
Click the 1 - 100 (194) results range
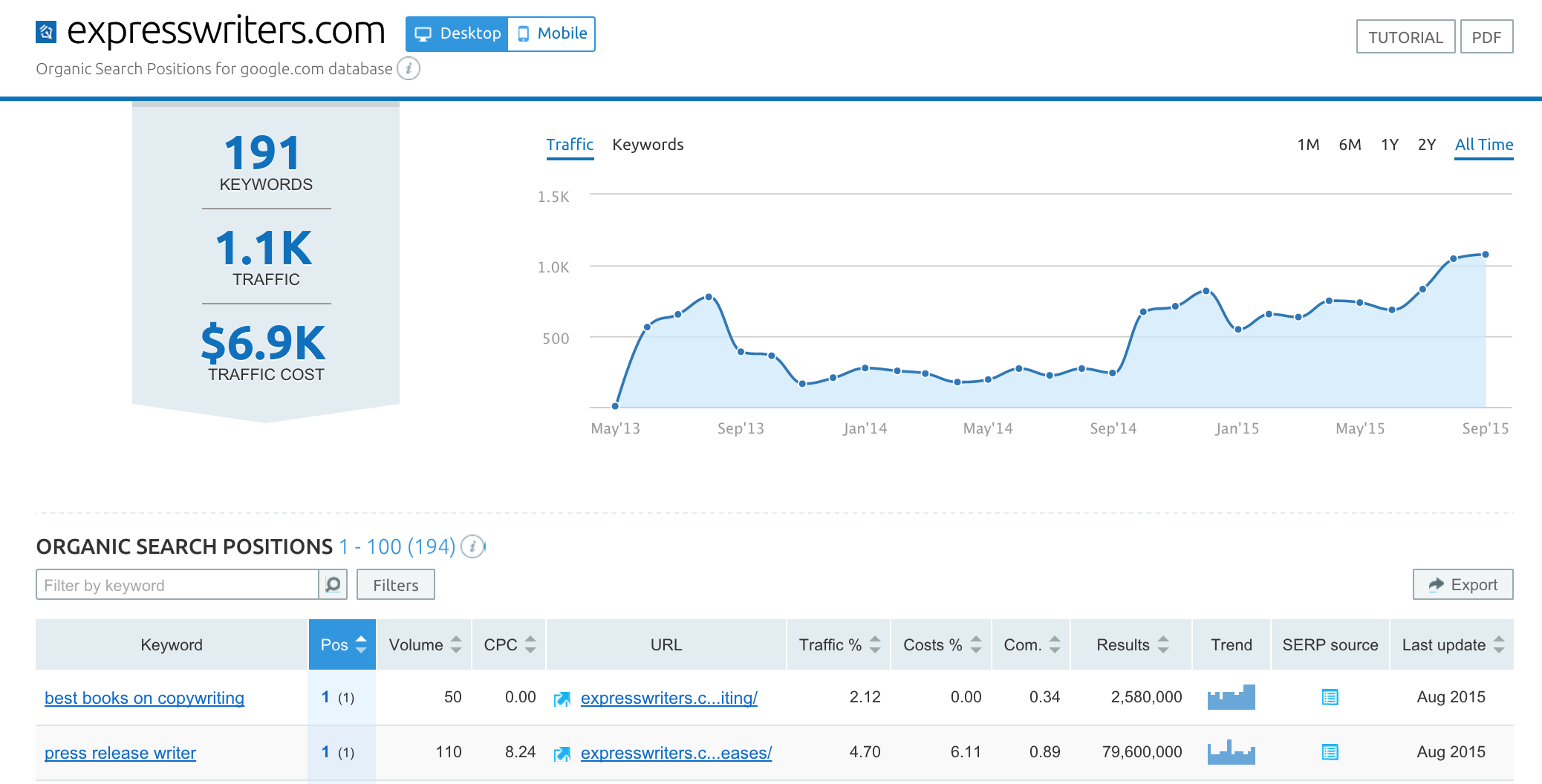(x=397, y=547)
